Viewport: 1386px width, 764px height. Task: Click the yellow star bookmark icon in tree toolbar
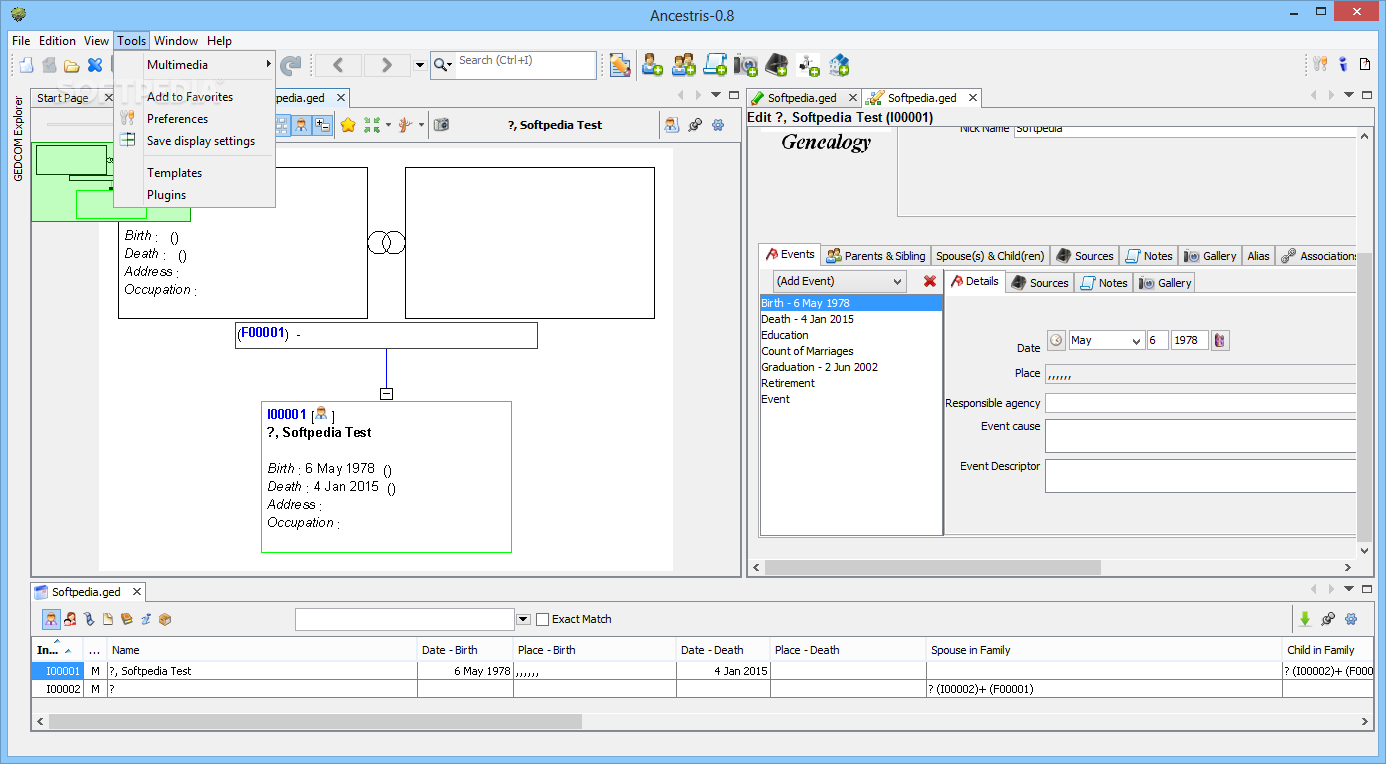point(348,125)
